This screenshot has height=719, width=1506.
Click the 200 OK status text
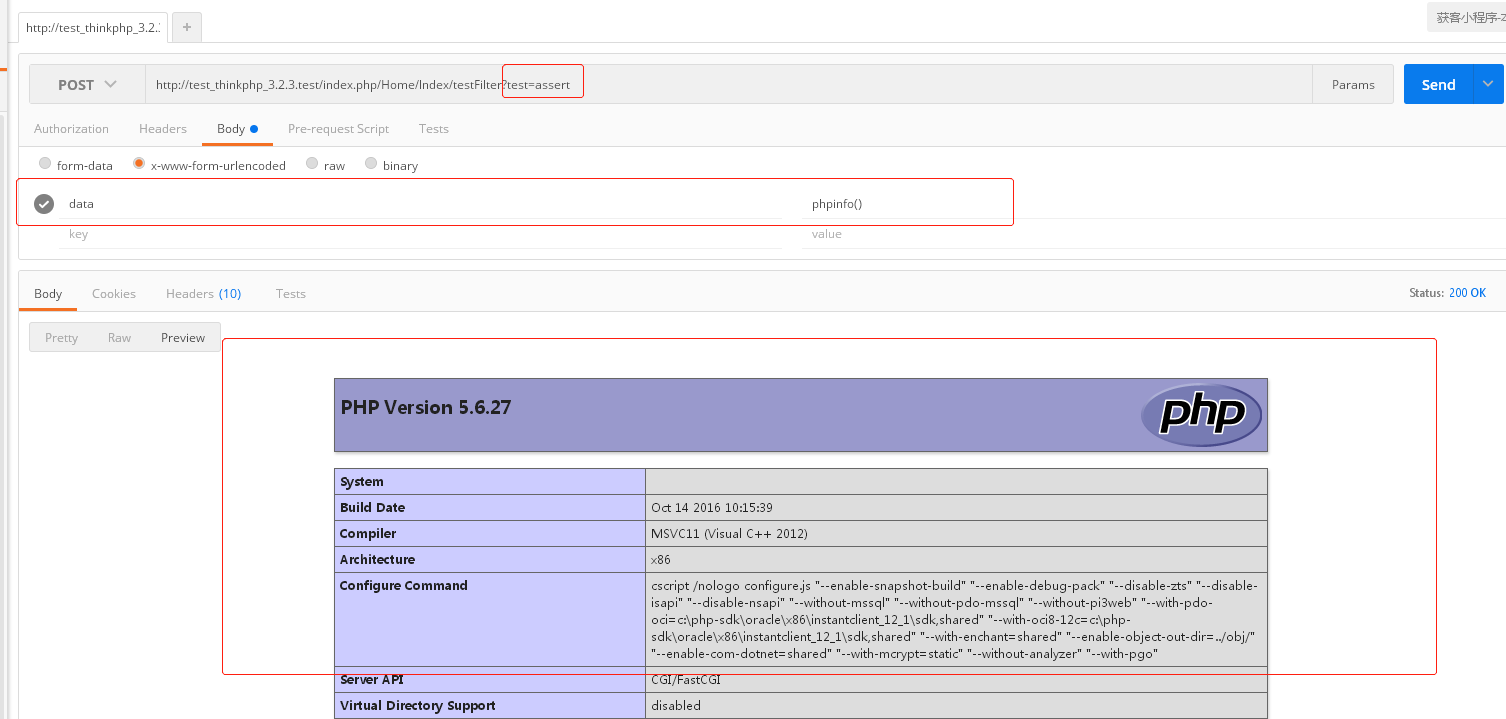(1467, 293)
